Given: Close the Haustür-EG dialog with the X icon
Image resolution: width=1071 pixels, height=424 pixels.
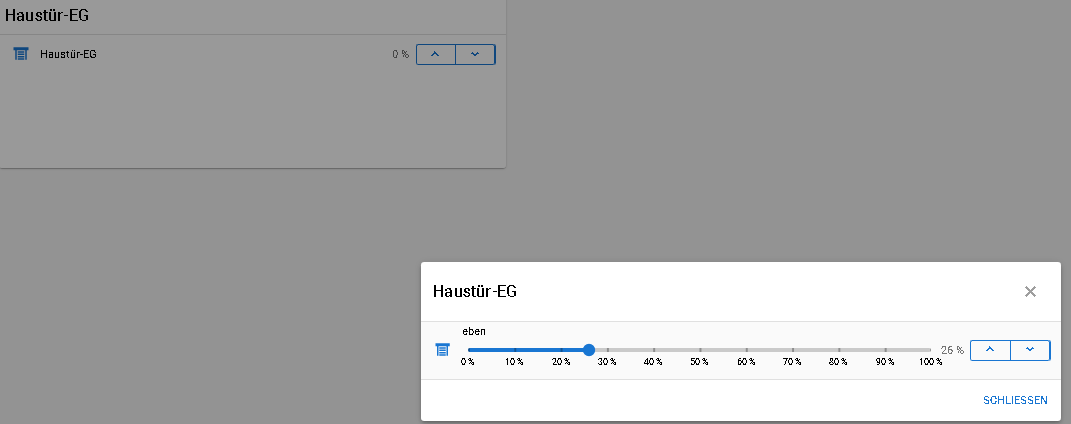Looking at the screenshot, I should click(x=1030, y=292).
